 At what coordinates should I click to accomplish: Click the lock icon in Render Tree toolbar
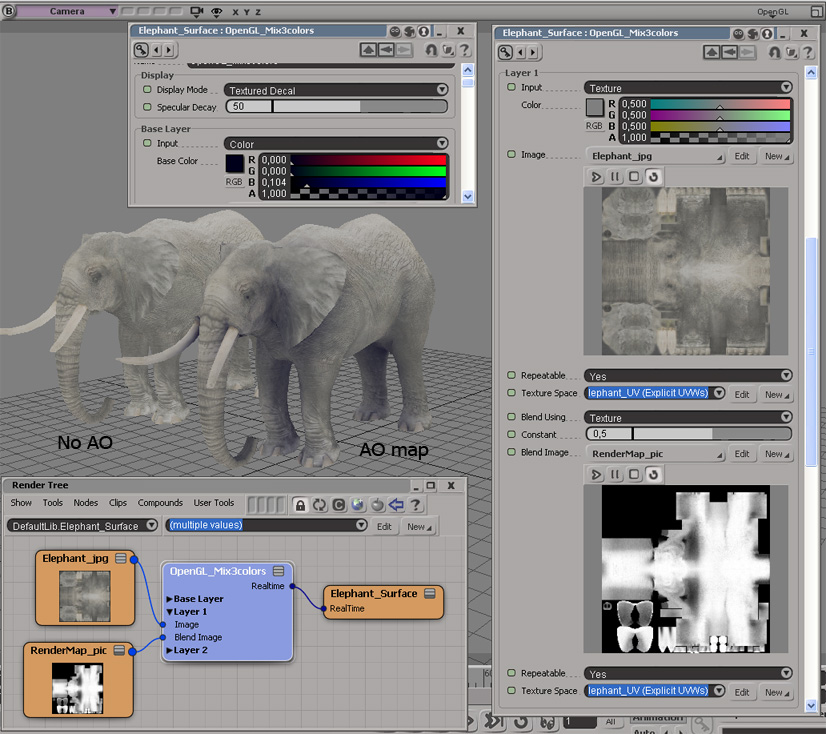click(x=300, y=505)
